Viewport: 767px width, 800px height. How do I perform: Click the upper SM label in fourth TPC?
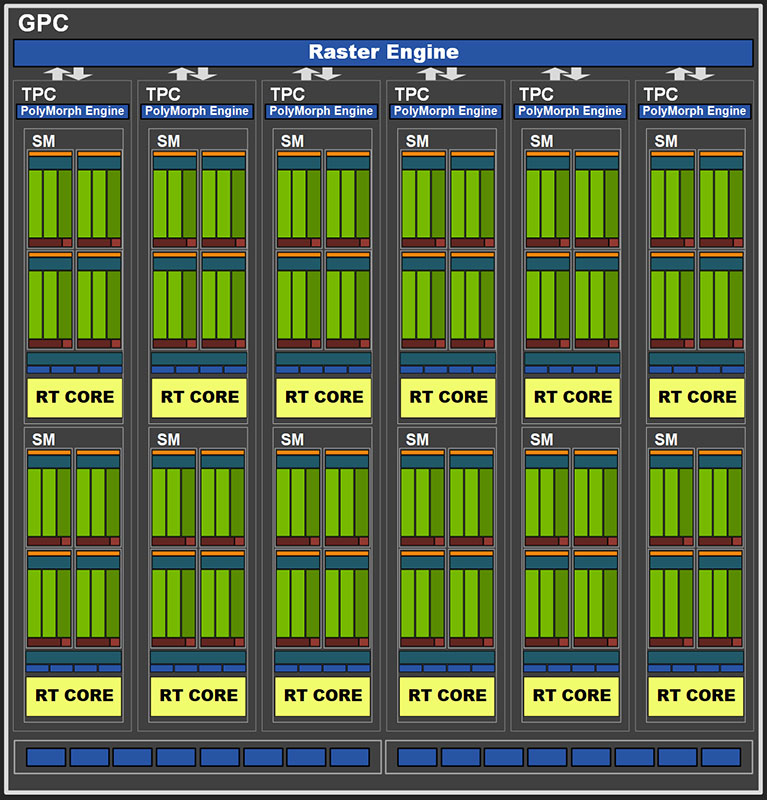[417, 141]
